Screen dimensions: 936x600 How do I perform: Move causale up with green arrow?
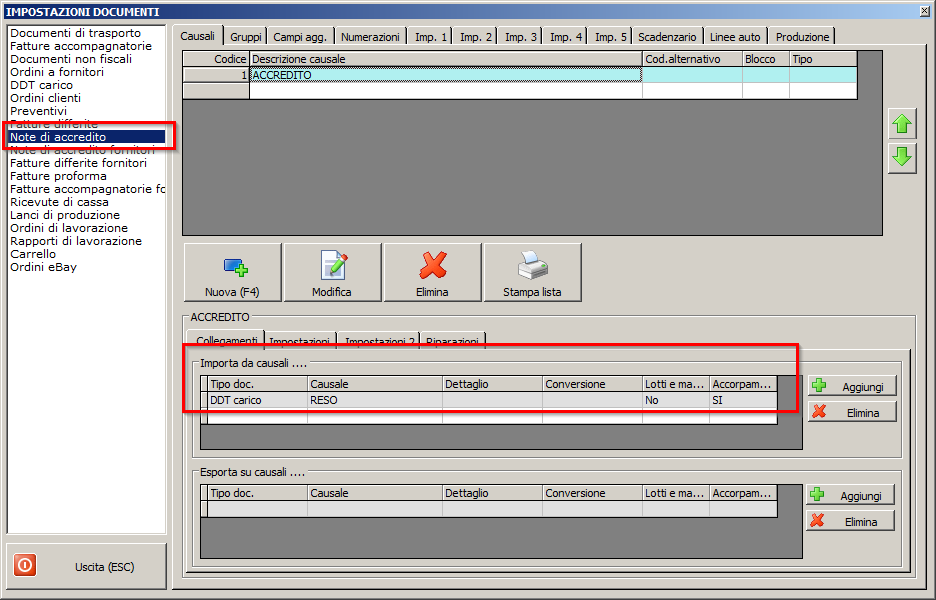[x=902, y=124]
